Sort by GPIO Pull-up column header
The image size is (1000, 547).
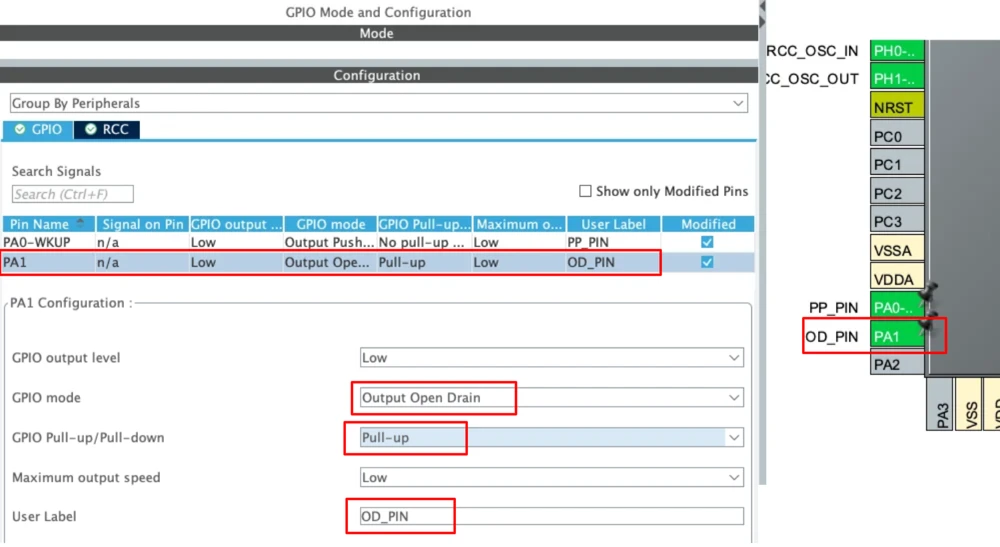(x=425, y=224)
